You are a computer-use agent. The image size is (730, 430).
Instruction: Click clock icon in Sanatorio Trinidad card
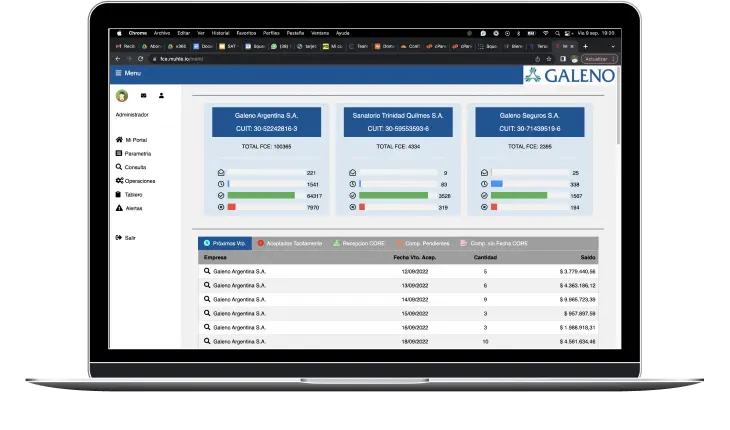[352, 184]
